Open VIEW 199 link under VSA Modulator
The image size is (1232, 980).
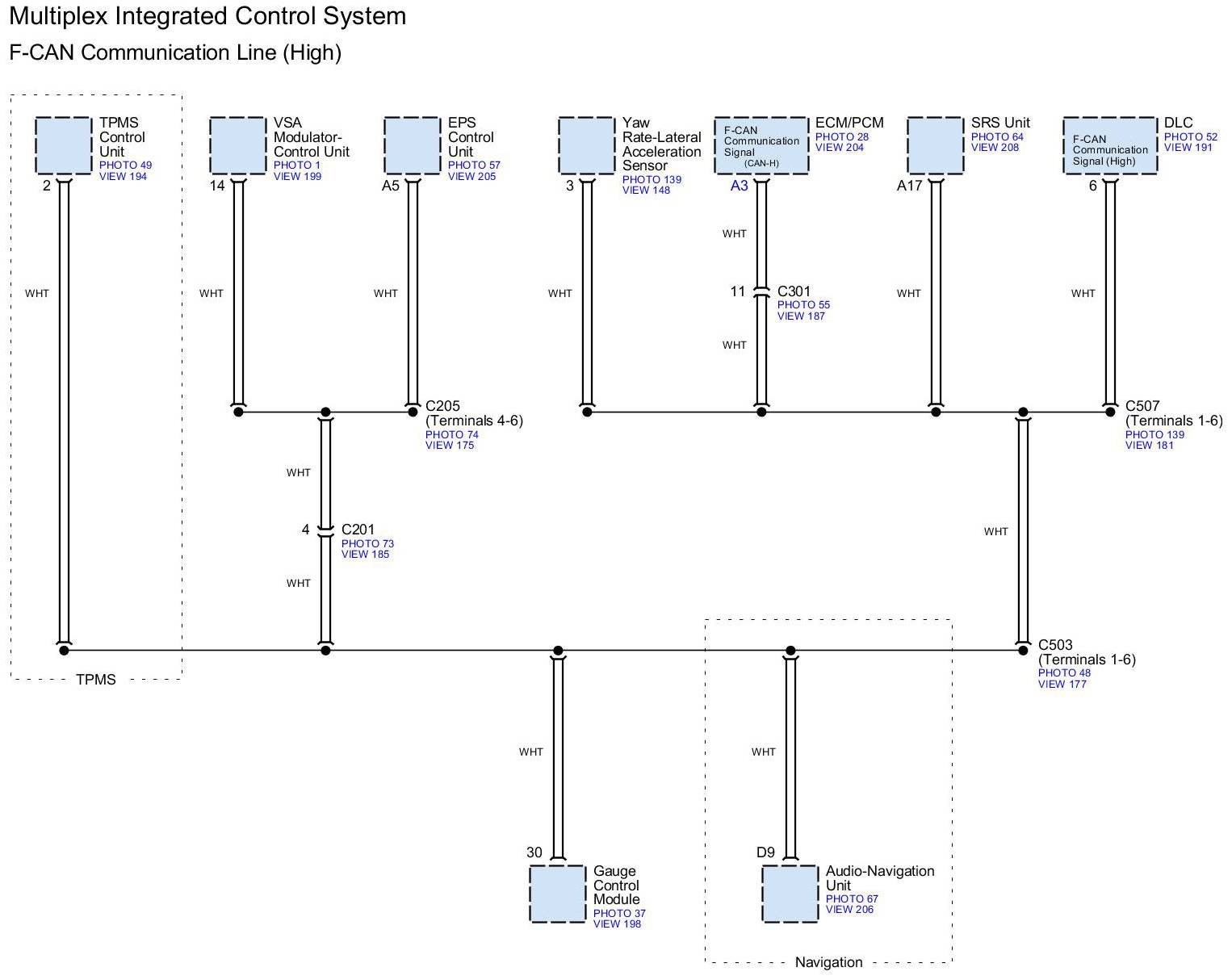(x=297, y=176)
